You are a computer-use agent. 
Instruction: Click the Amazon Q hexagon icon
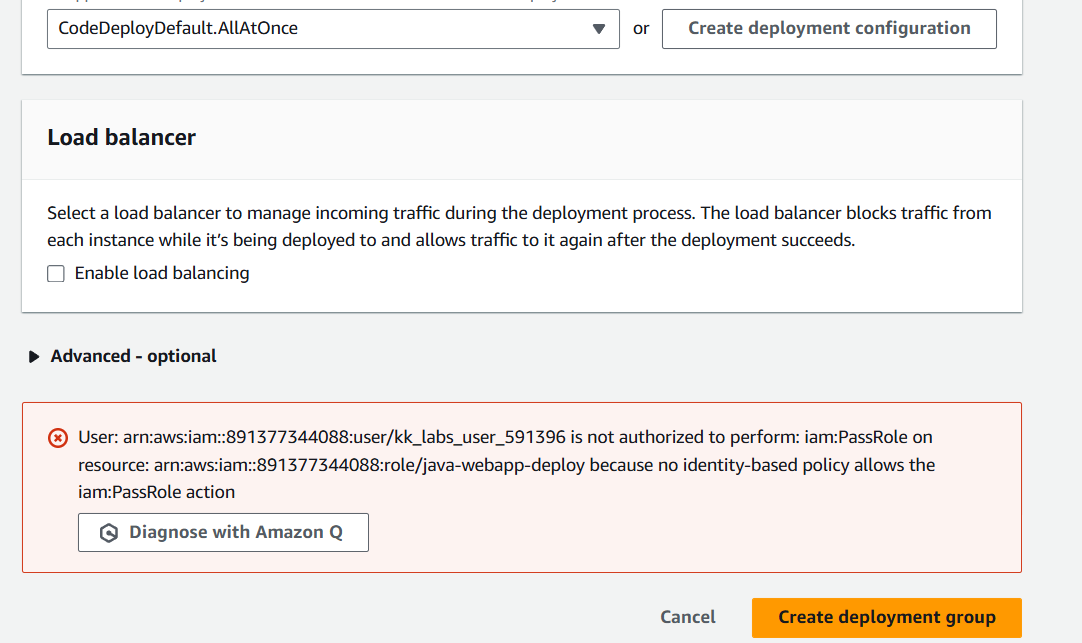point(109,533)
